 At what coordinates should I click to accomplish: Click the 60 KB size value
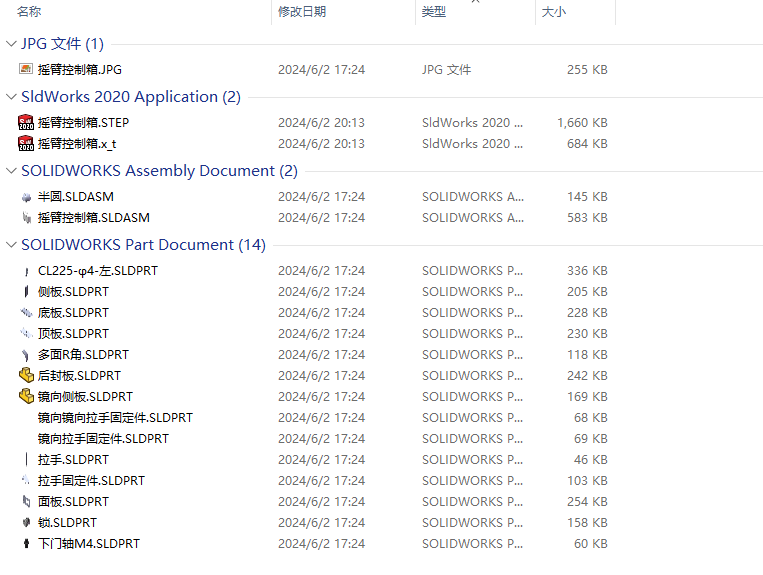point(590,543)
